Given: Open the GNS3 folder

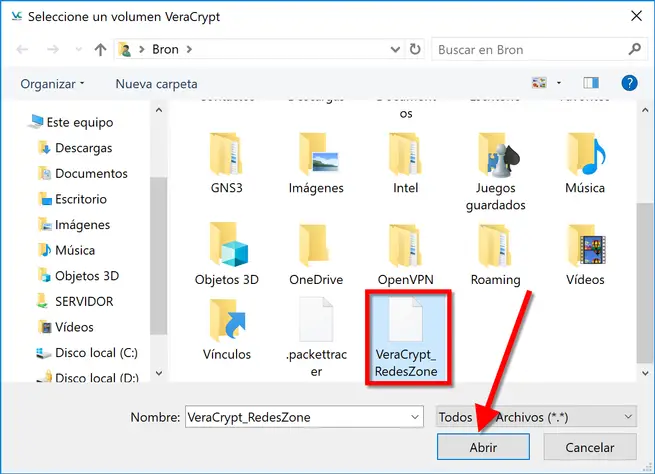Looking at the screenshot, I should [x=226, y=164].
